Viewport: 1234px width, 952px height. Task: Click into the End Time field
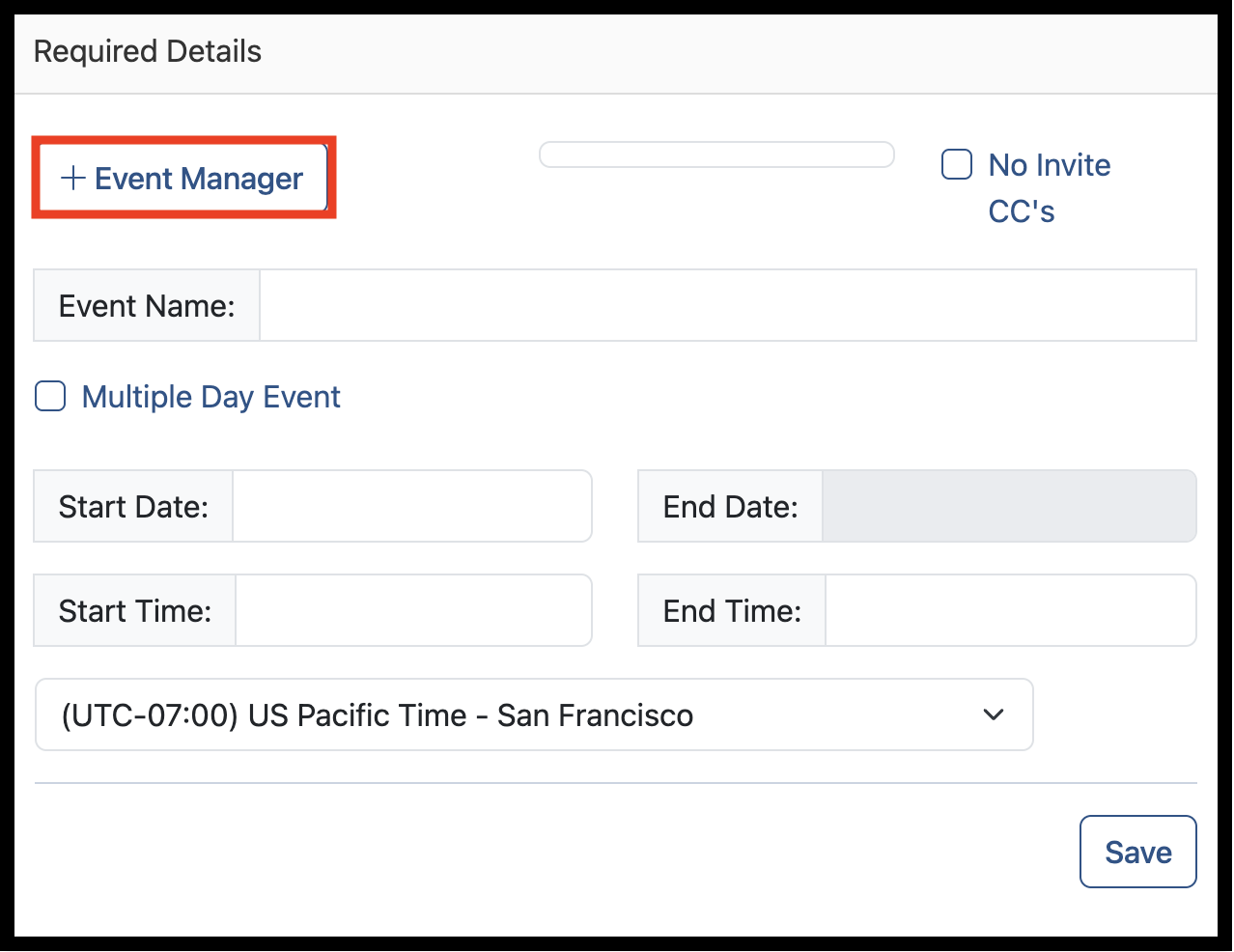coord(1011,610)
